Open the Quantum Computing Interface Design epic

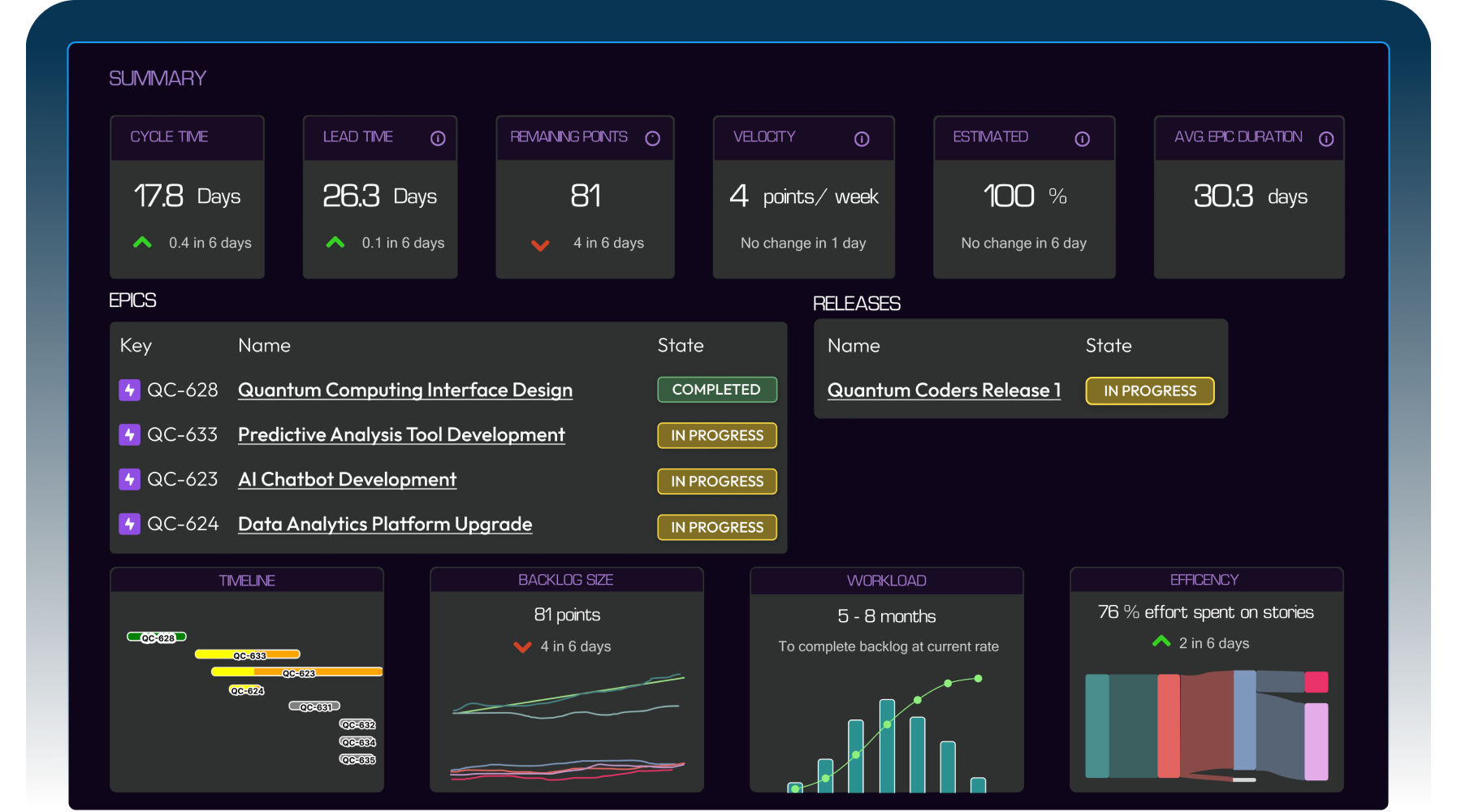(x=404, y=391)
